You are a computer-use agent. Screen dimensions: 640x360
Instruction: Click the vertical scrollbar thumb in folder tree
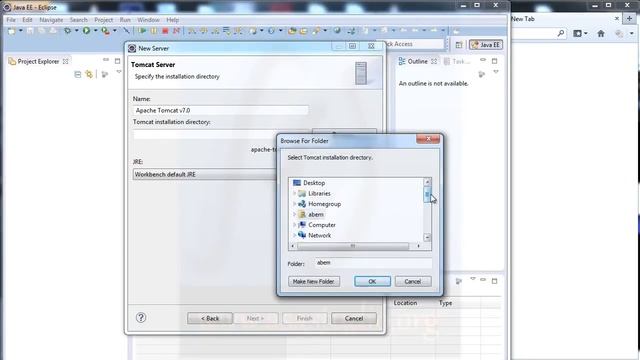coord(427,194)
